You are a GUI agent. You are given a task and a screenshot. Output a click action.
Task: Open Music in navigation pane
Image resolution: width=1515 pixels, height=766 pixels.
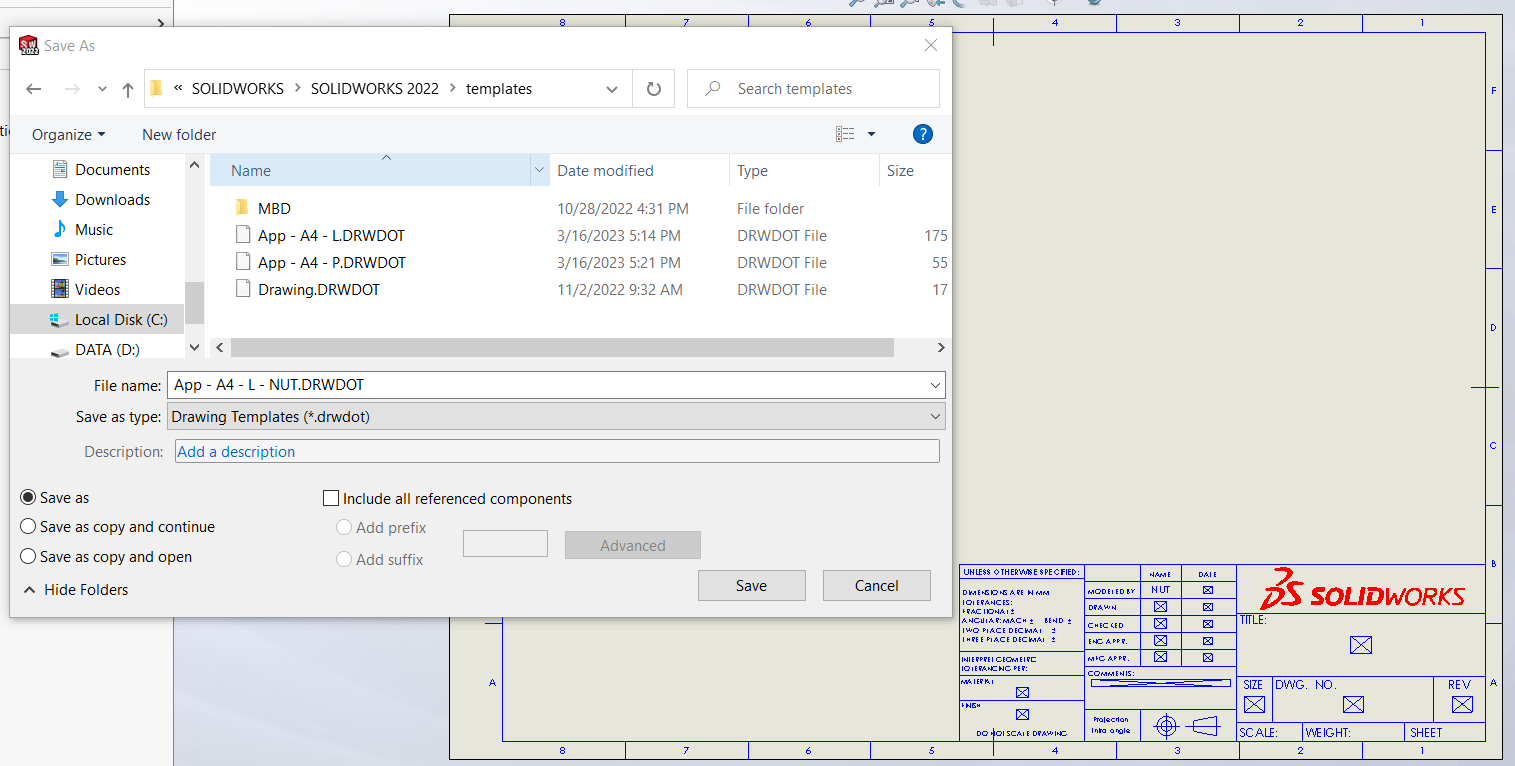[94, 230]
